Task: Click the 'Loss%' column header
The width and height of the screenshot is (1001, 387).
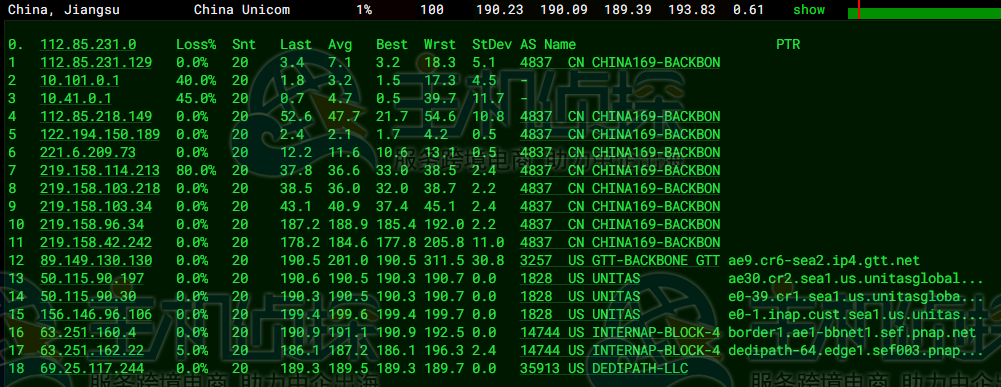Action: click(196, 44)
